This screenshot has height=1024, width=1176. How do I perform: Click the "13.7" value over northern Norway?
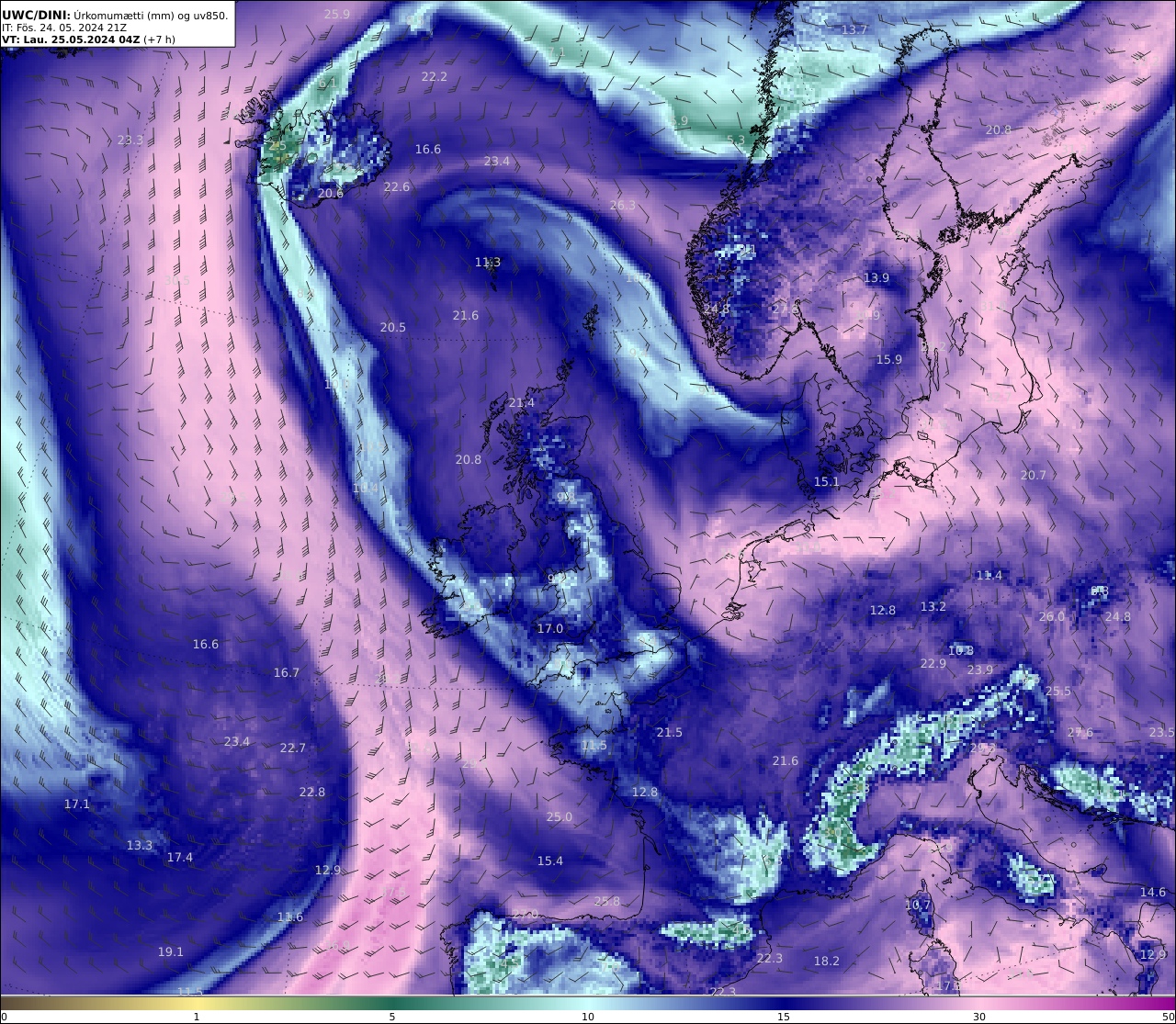[854, 29]
